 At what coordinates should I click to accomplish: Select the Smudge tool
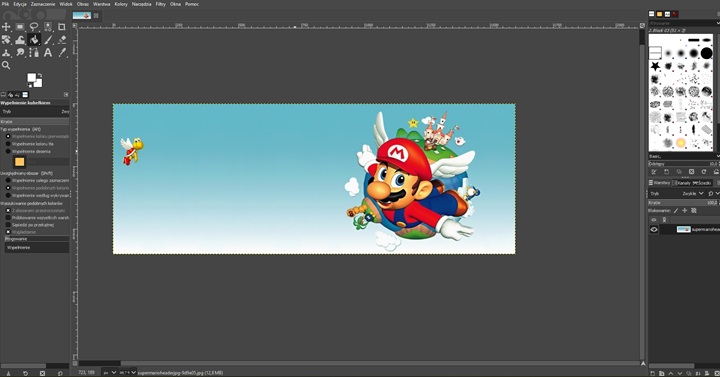coord(20,53)
